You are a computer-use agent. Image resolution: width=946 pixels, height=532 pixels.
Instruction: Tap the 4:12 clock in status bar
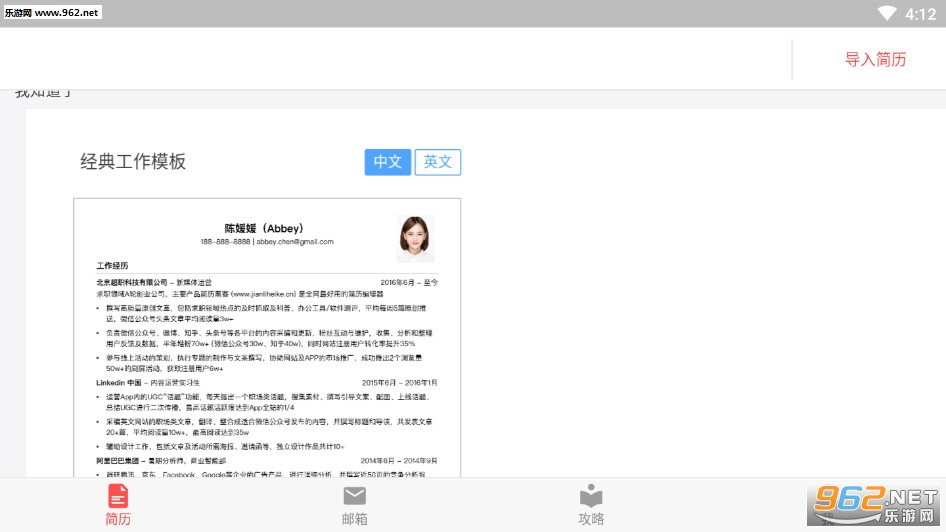(921, 14)
